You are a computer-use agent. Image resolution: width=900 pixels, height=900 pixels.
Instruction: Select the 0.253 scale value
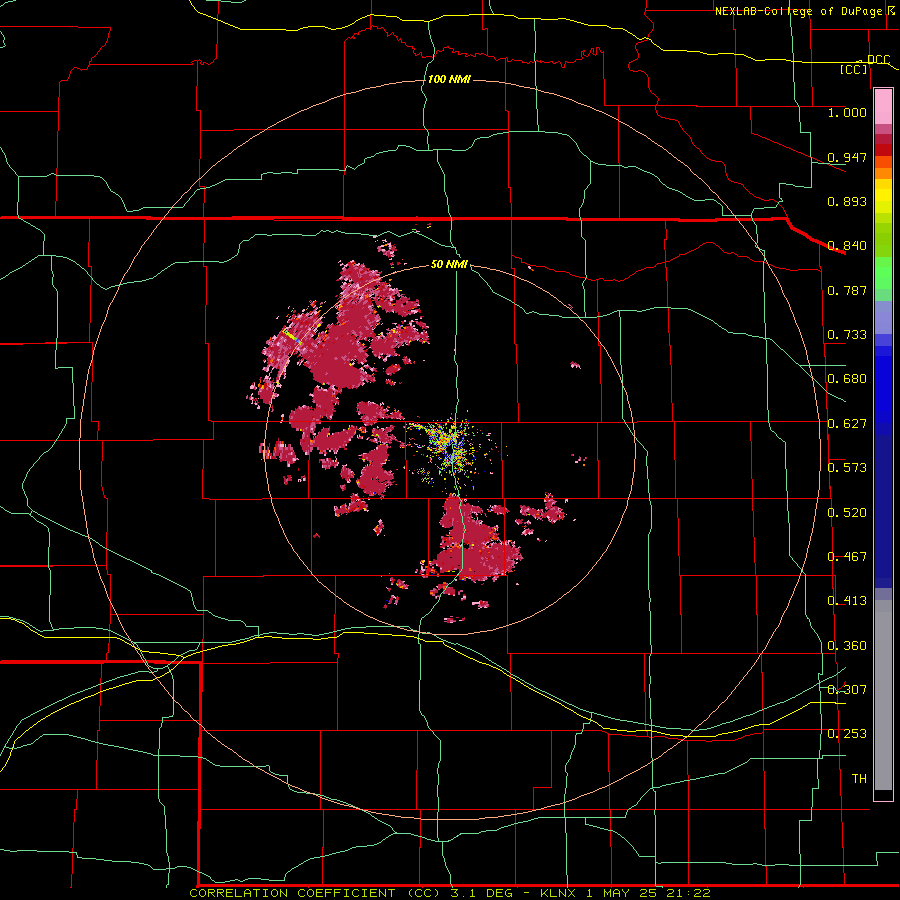(x=847, y=734)
